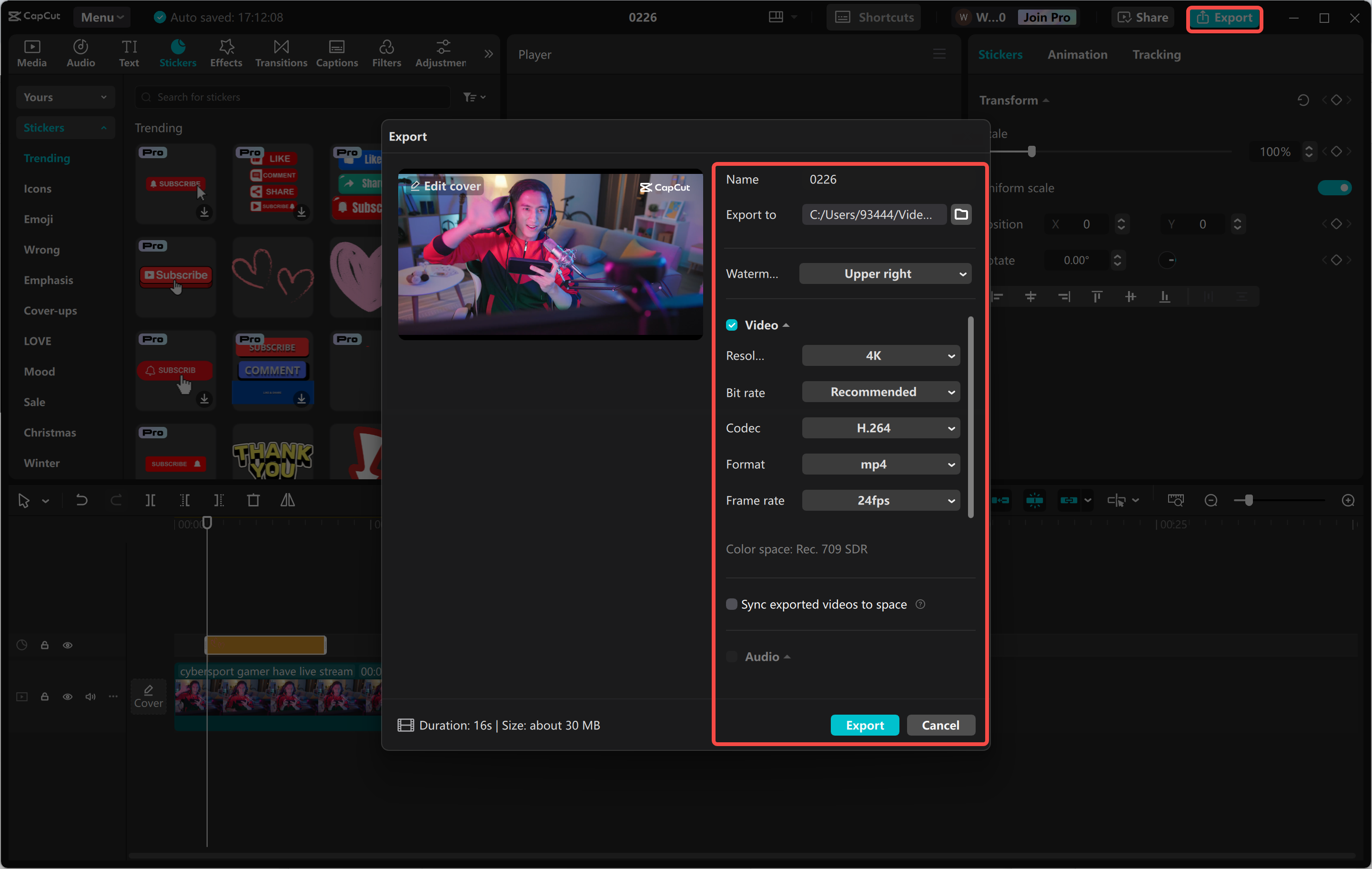Enable Sync exported videos to space

click(x=732, y=604)
